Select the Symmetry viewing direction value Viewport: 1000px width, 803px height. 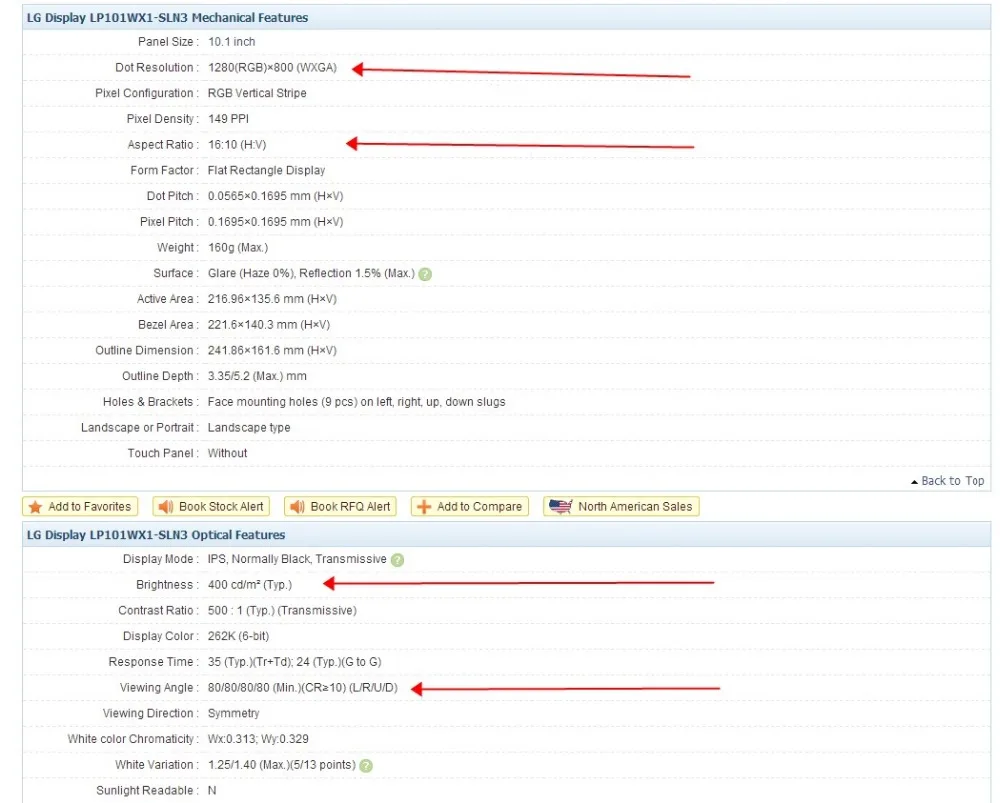233,714
